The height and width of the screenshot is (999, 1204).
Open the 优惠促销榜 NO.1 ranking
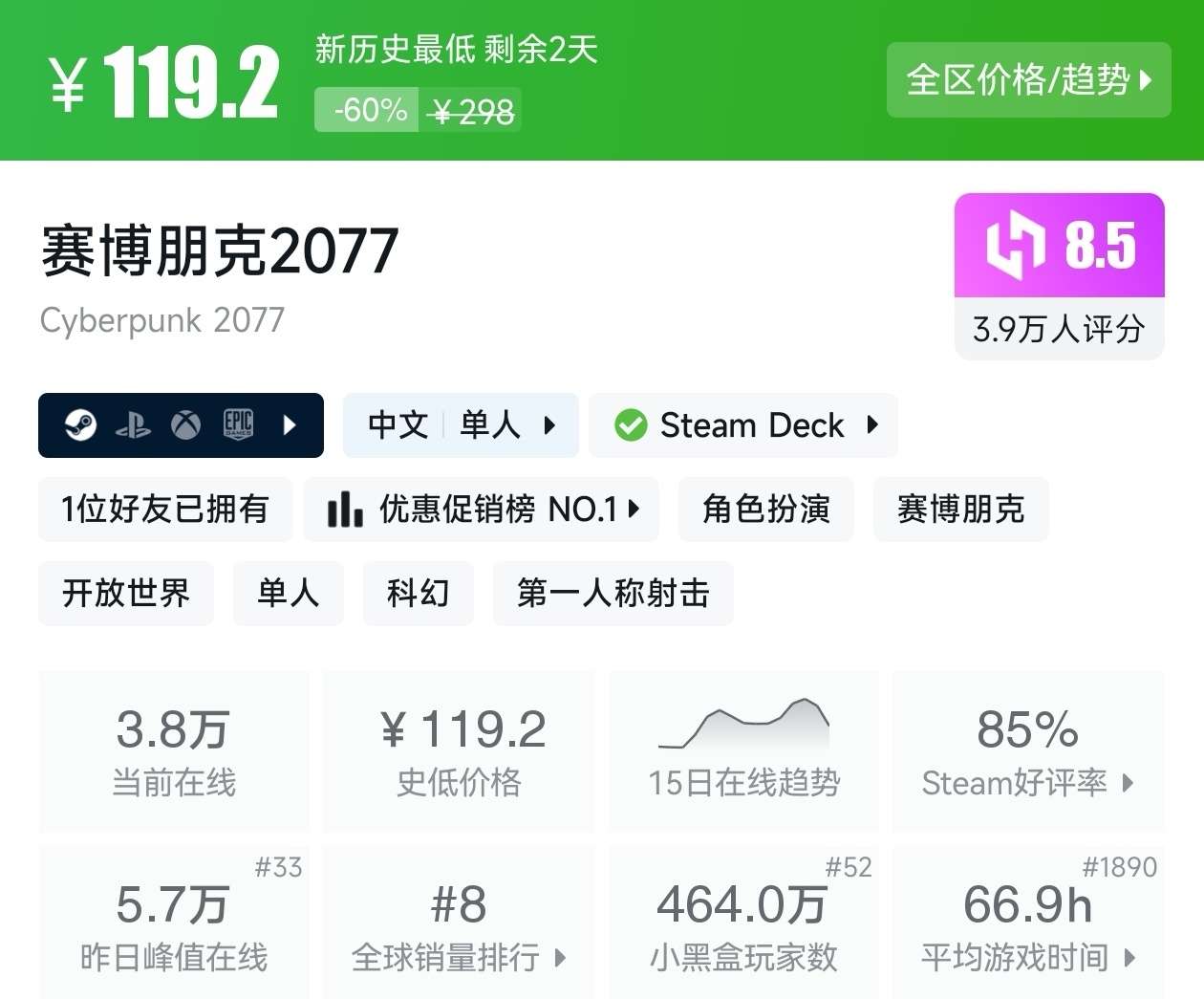[x=481, y=510]
